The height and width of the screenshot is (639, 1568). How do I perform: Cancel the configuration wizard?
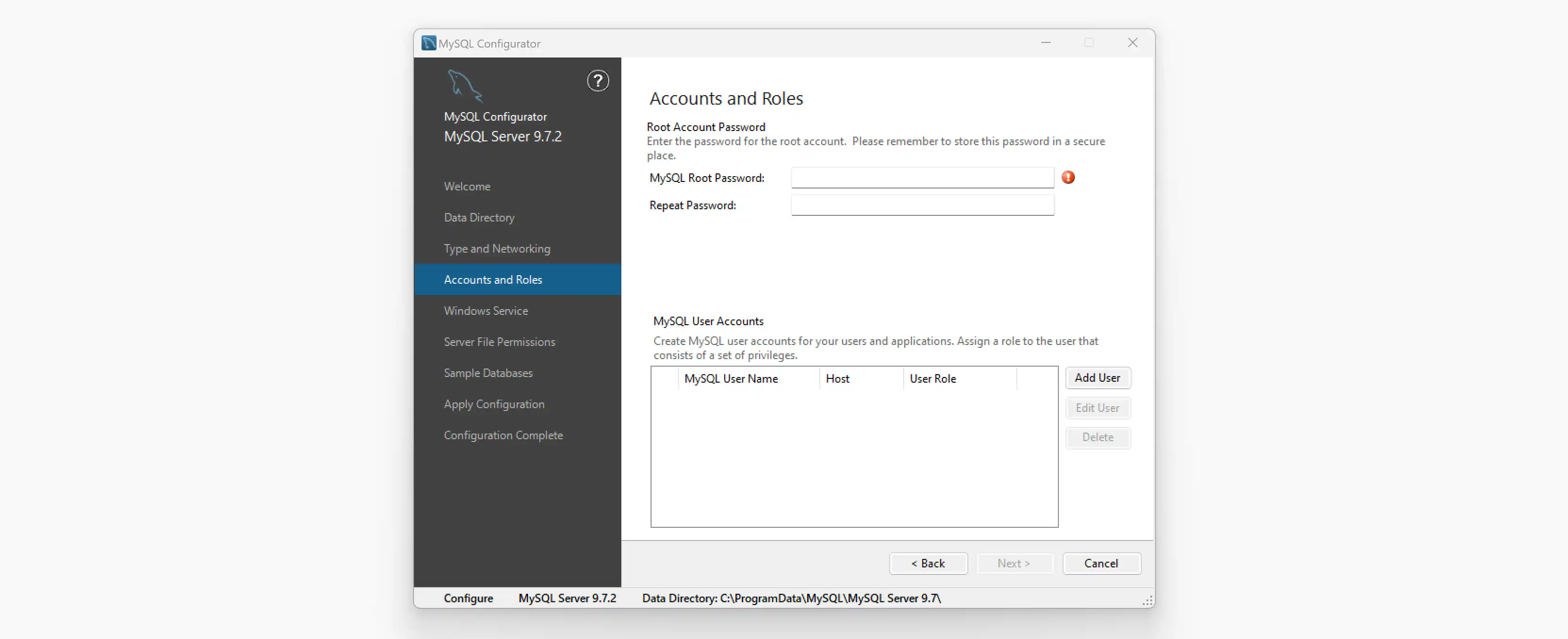[x=1101, y=564]
